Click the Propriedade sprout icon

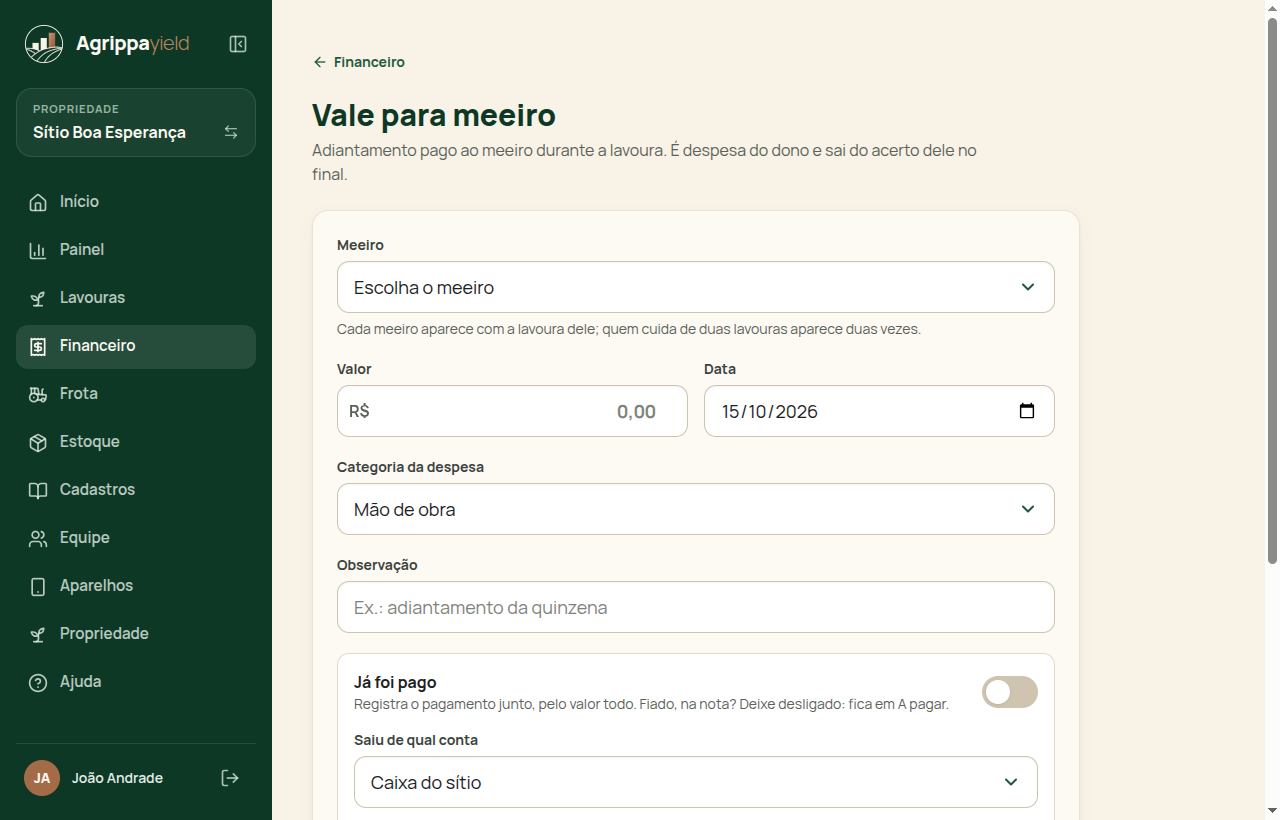point(38,634)
